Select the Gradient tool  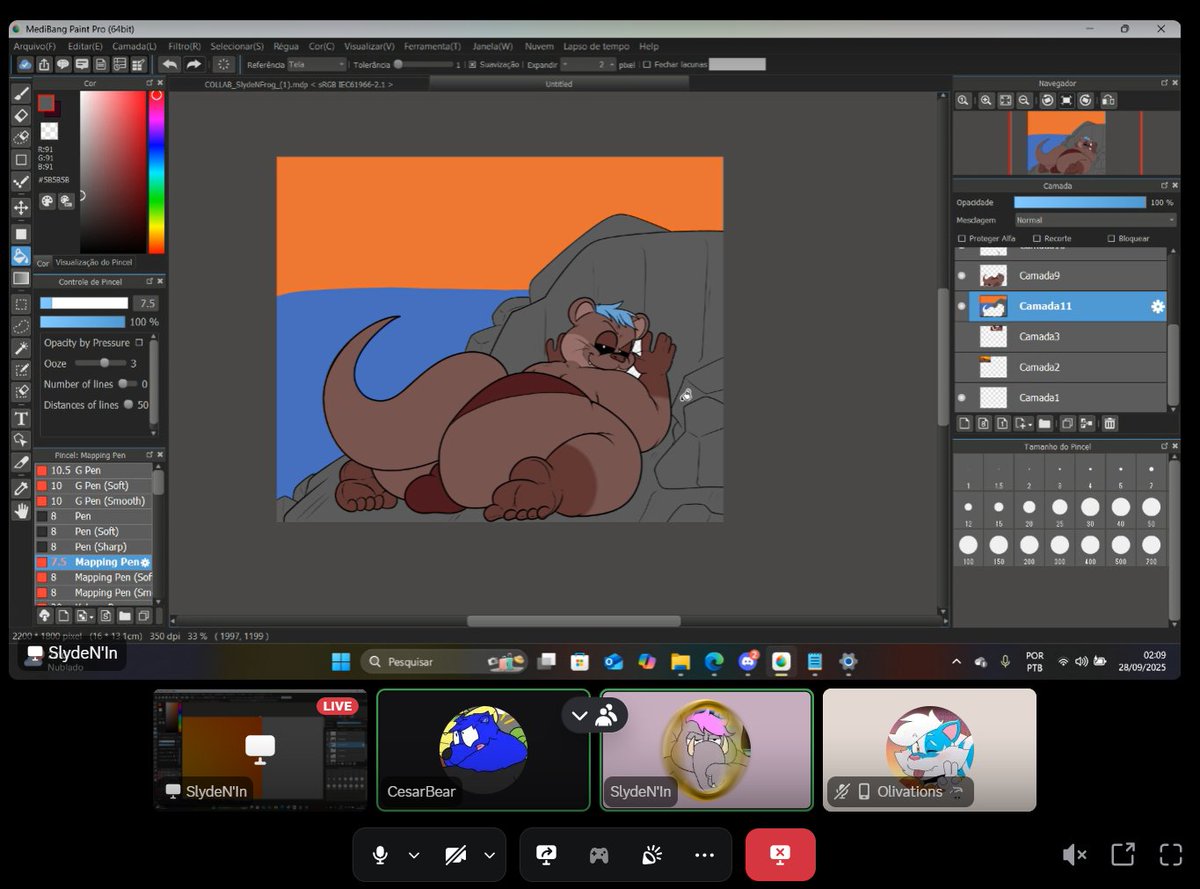20,278
